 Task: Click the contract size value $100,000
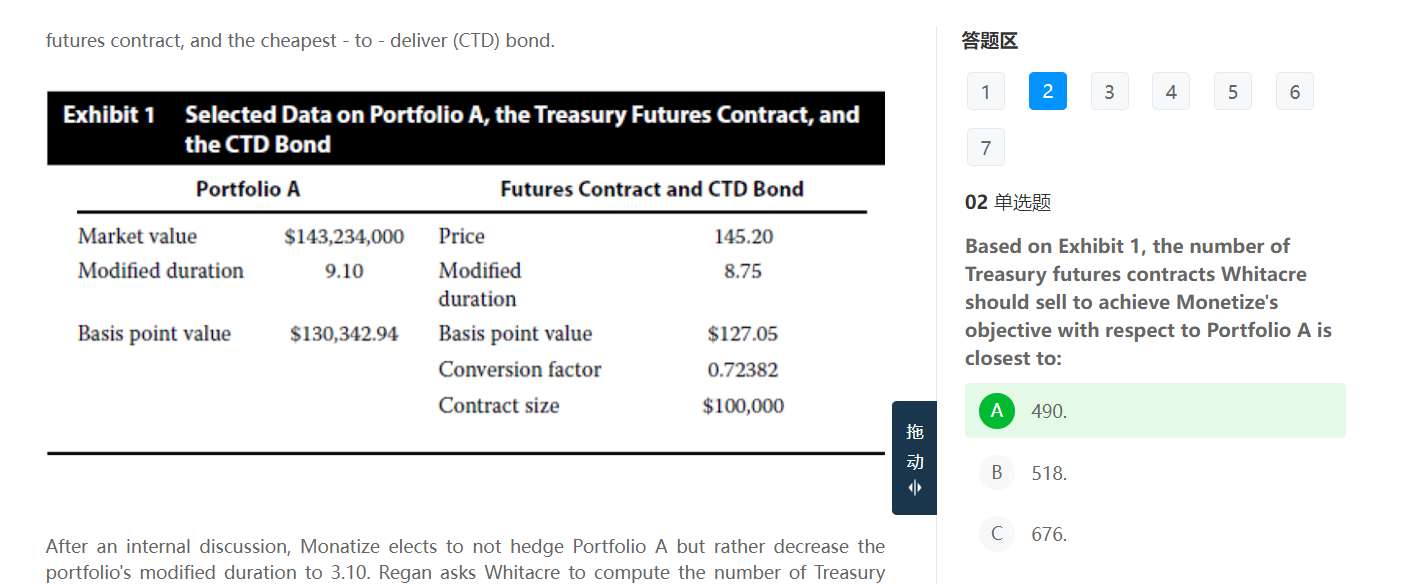point(743,406)
